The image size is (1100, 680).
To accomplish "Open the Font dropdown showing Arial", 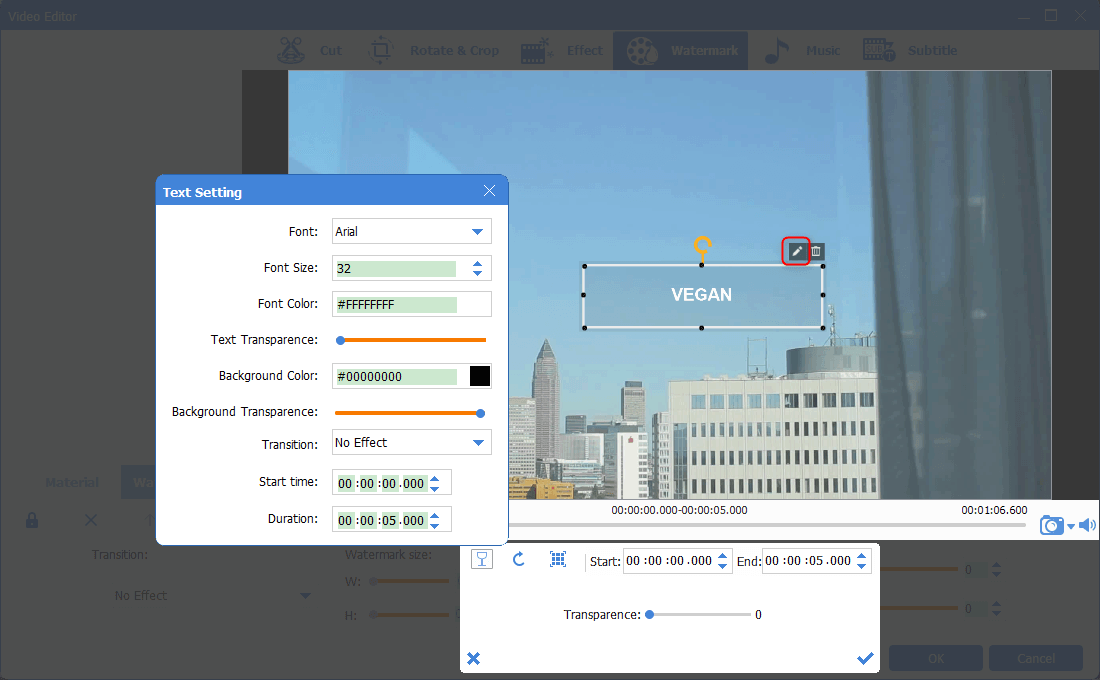I will coord(411,232).
